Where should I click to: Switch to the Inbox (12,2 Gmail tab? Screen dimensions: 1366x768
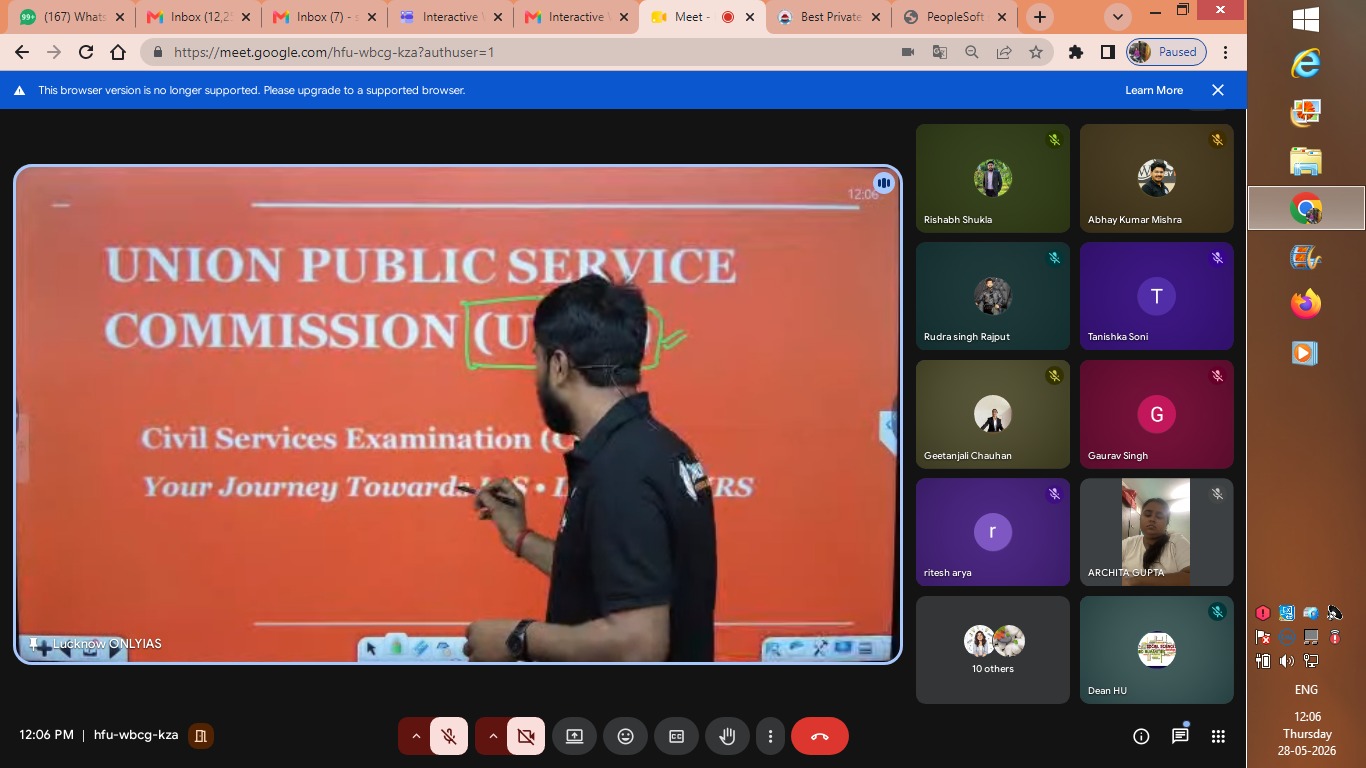[x=198, y=17]
